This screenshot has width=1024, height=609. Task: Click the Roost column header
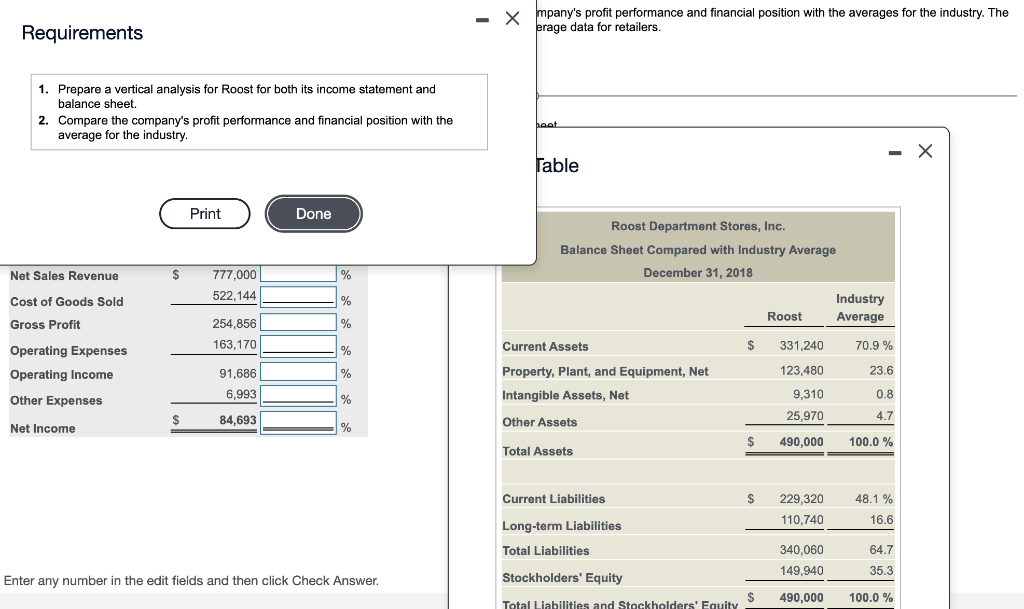[x=784, y=316]
